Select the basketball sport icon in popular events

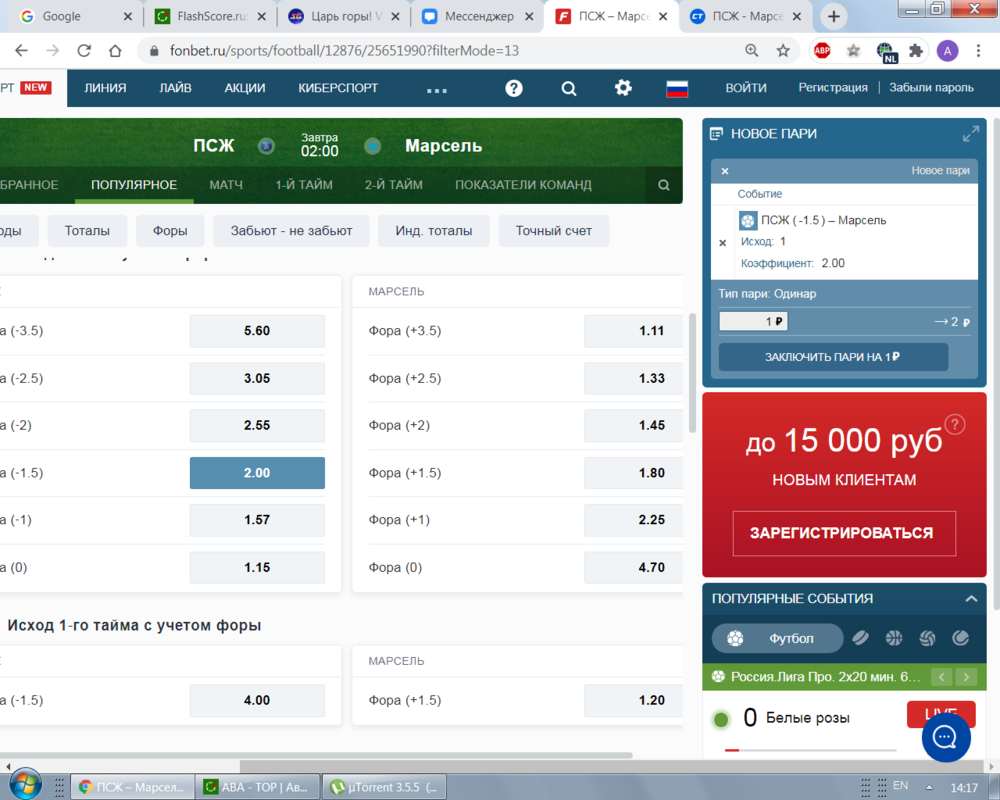[894, 638]
